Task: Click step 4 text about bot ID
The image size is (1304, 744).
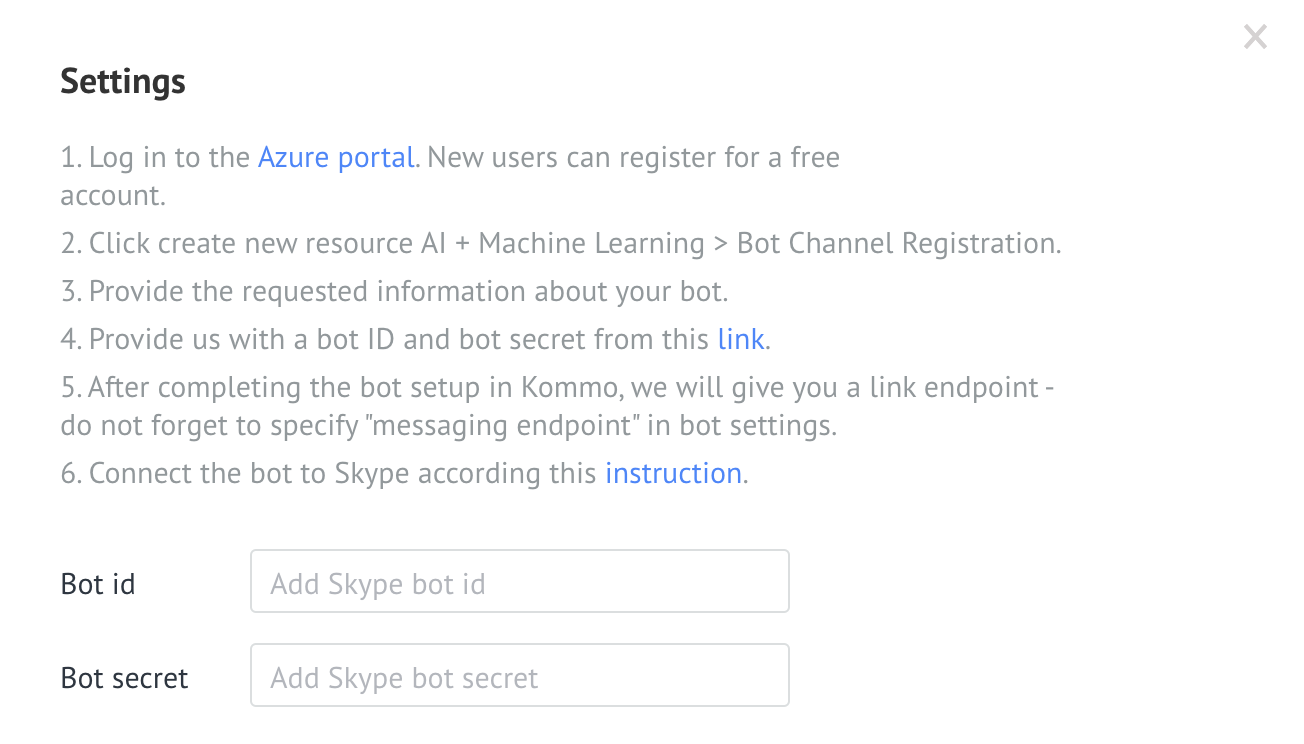Action: click(x=415, y=339)
